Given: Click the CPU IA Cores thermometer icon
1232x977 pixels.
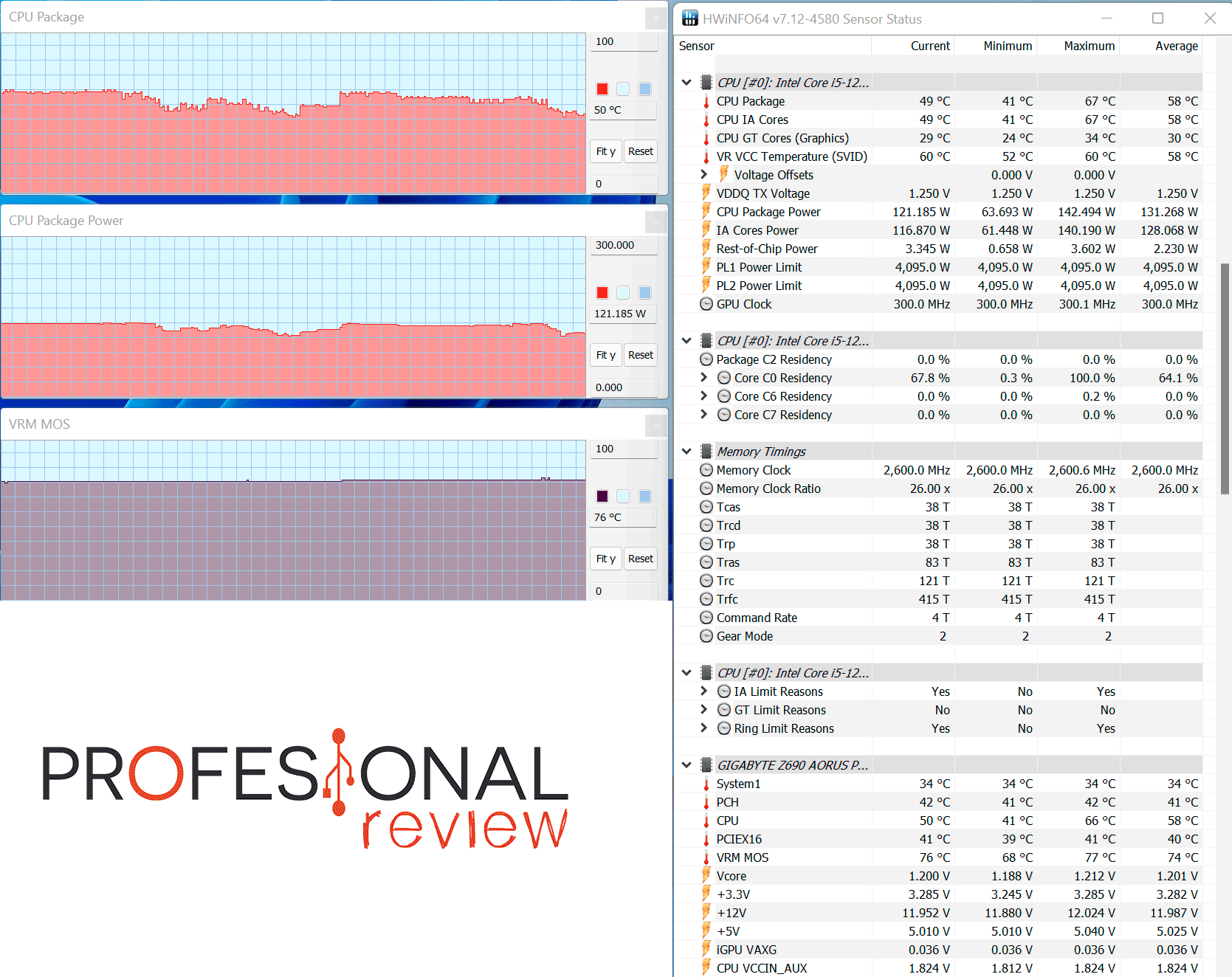Looking at the screenshot, I should 706,120.
